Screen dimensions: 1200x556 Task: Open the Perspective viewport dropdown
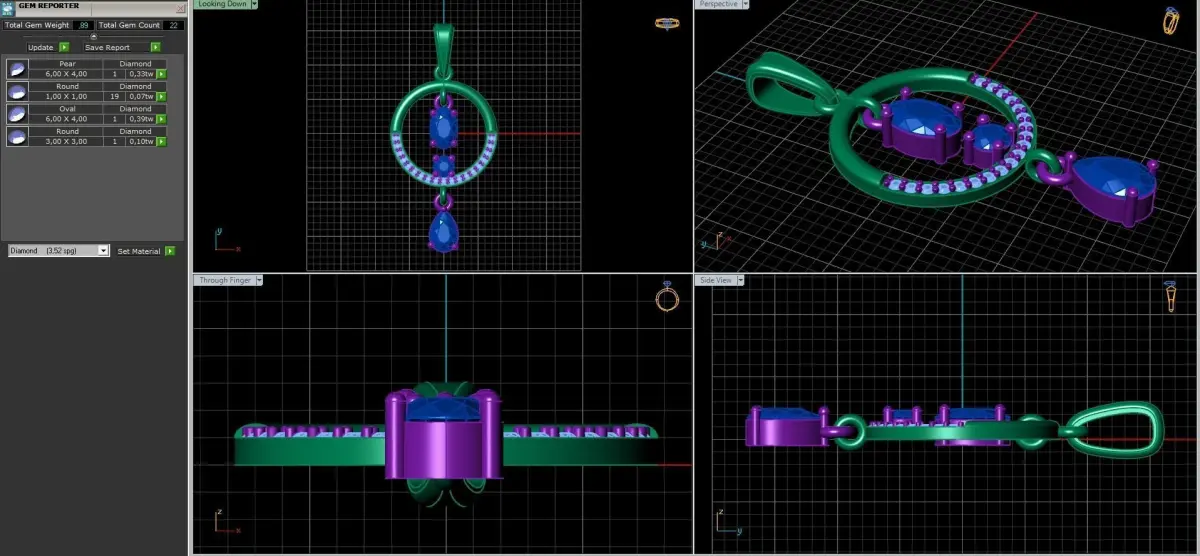coord(745,4)
